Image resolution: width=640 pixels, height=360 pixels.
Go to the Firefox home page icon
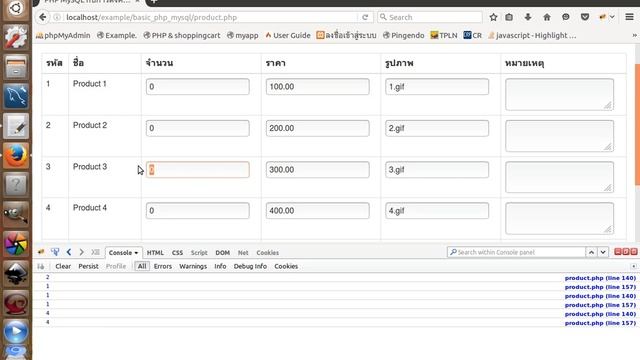pos(547,17)
